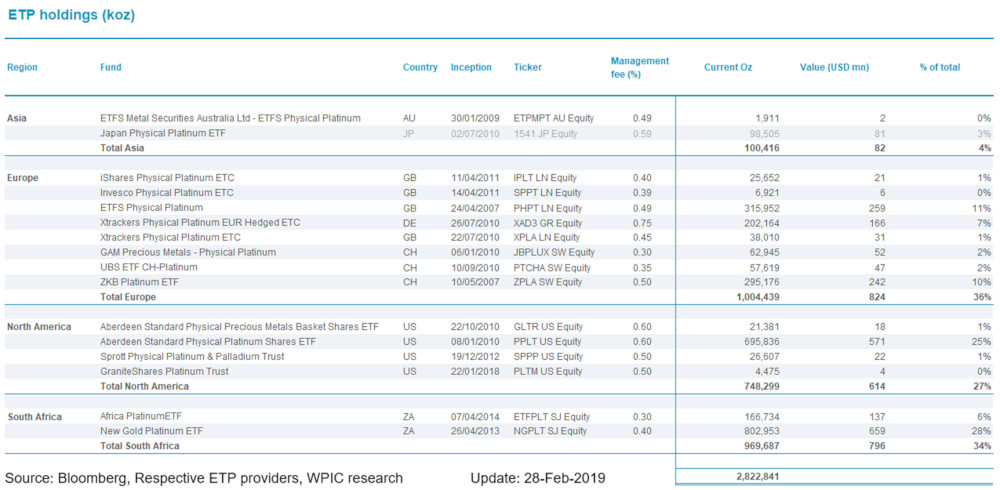Select the Region column header
1000x490 pixels.
coord(22,68)
